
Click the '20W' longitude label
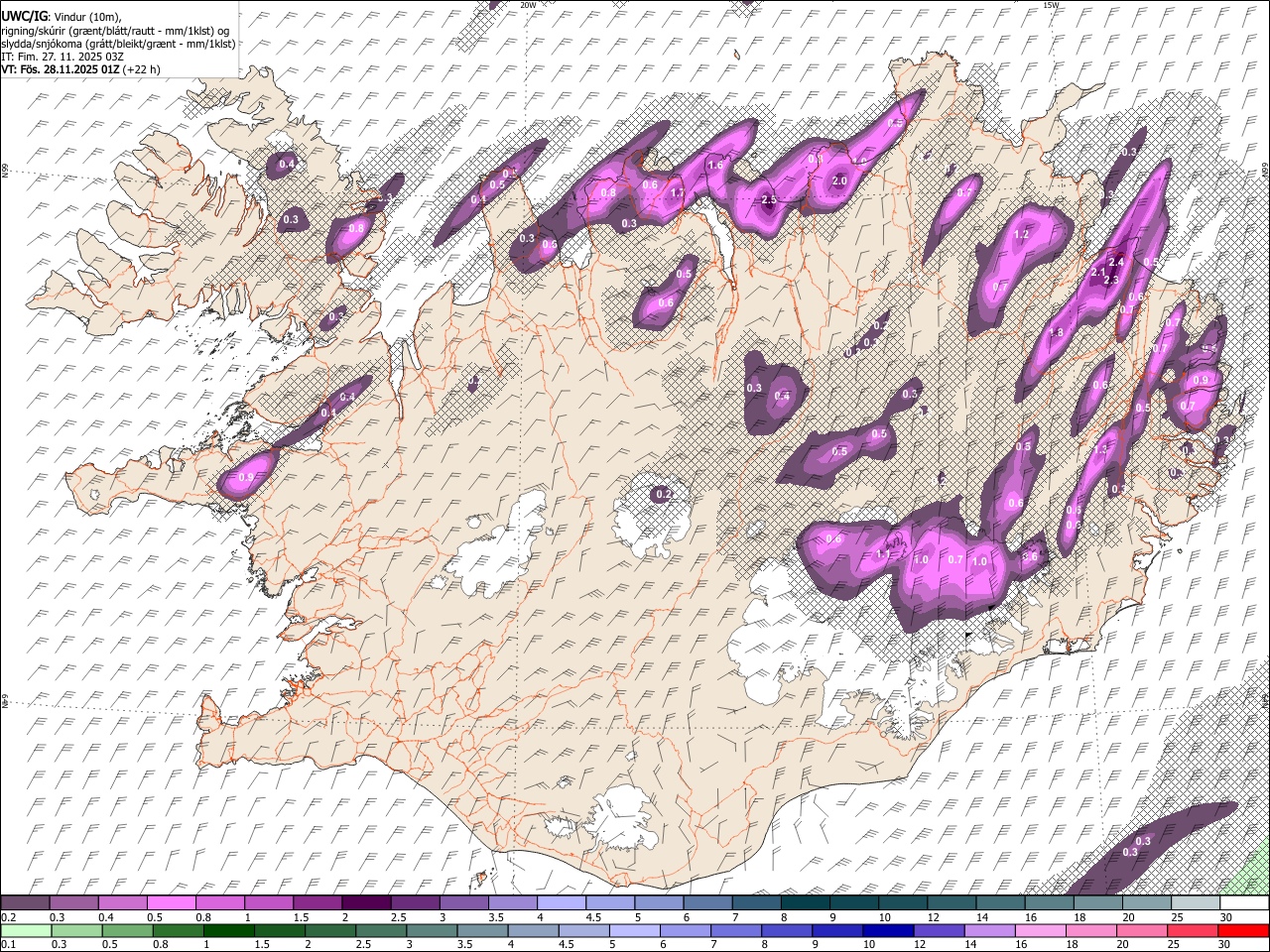point(528,5)
